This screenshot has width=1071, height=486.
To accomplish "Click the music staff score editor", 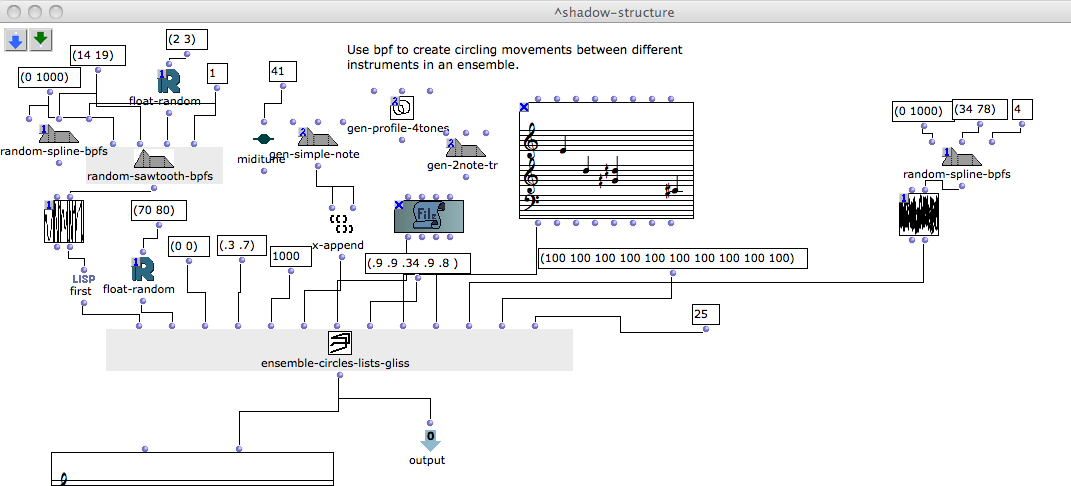I will pos(606,161).
